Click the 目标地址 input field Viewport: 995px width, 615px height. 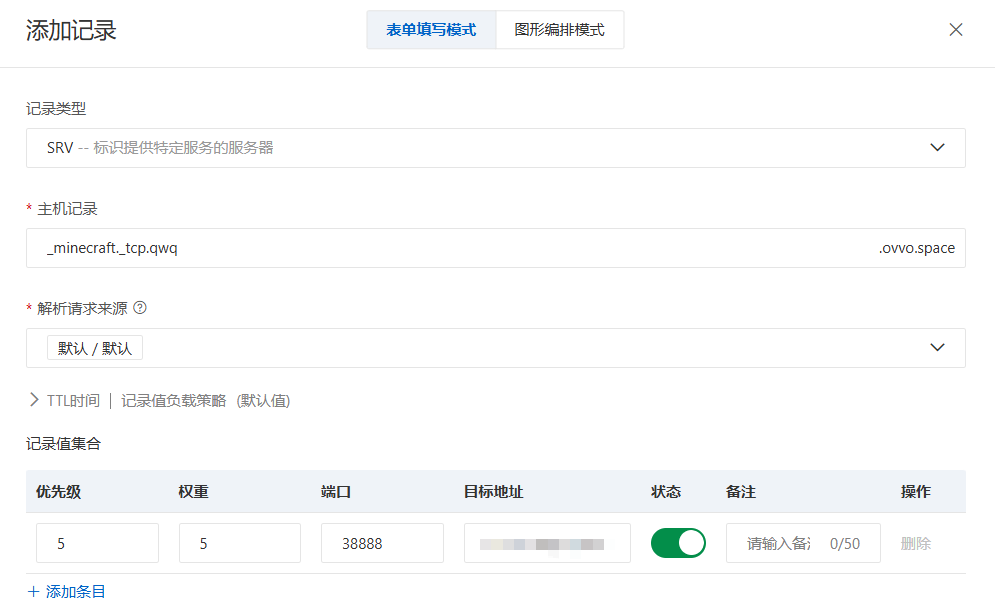click(x=547, y=544)
